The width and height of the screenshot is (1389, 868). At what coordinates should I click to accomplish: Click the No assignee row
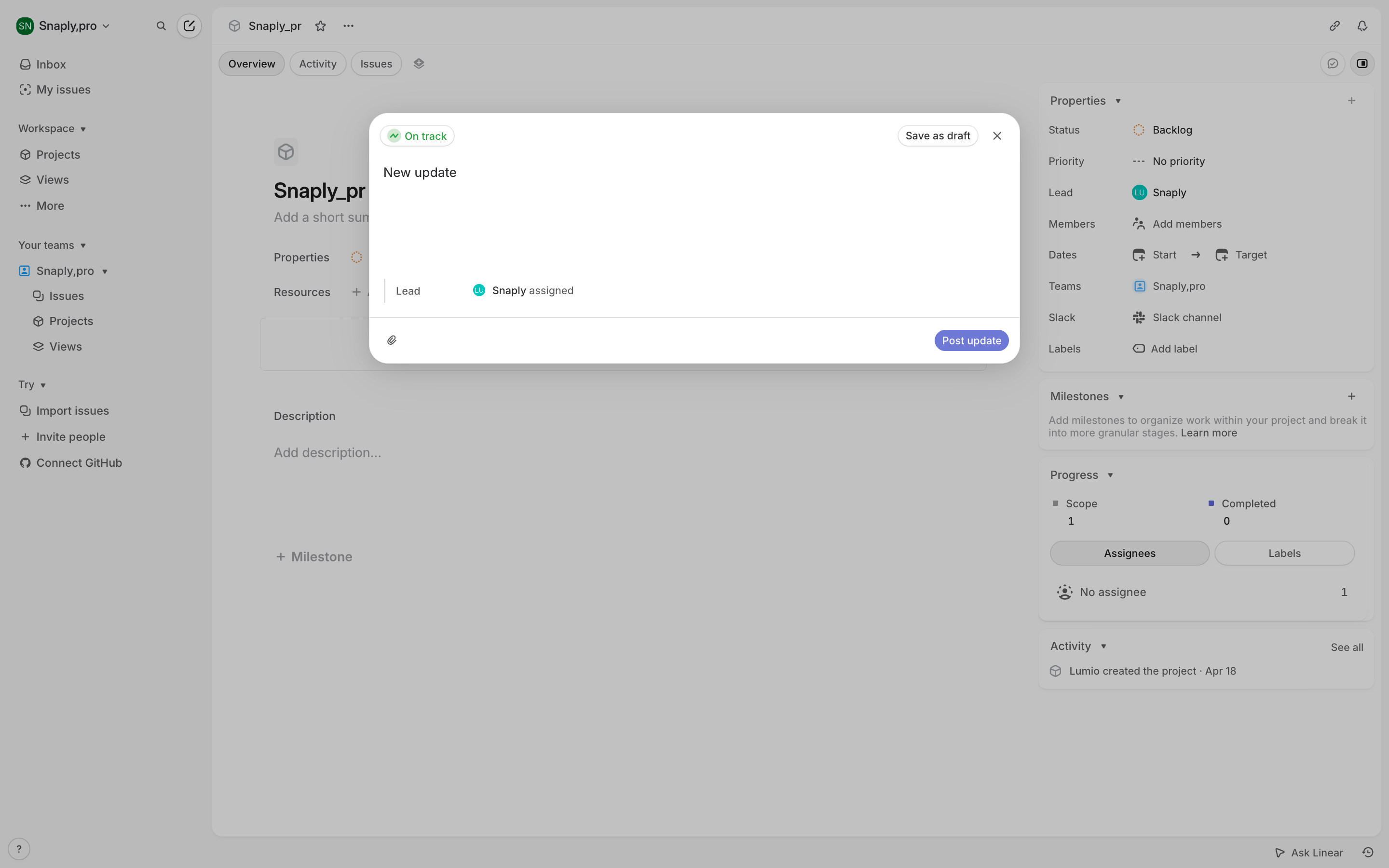(1202, 593)
